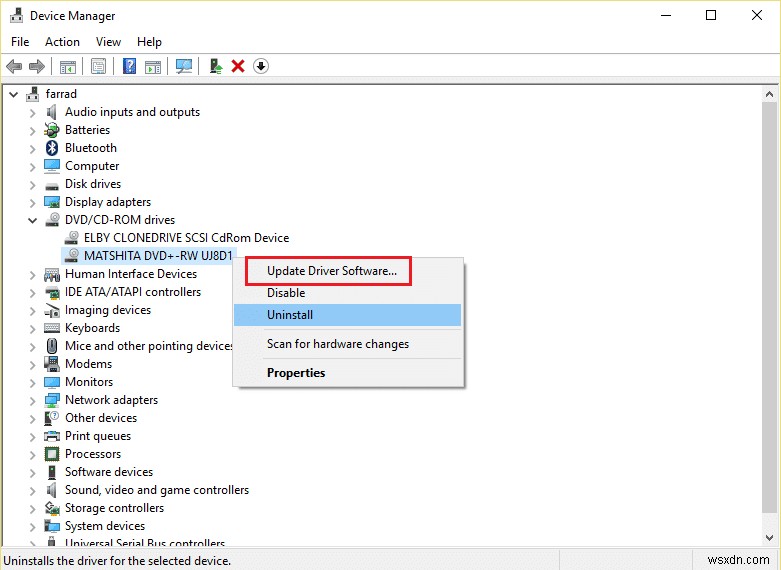The width and height of the screenshot is (781, 570).
Task: Click the Forward arrow toolbar icon
Action: click(37, 66)
